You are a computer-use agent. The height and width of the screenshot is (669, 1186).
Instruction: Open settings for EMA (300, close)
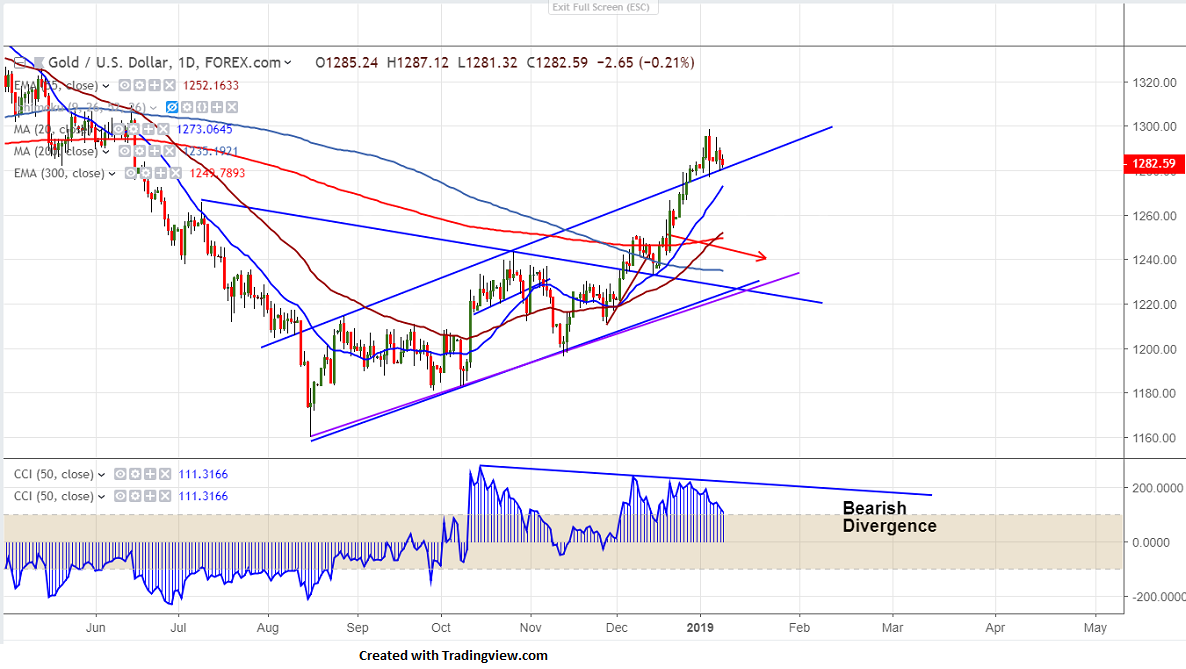145,173
